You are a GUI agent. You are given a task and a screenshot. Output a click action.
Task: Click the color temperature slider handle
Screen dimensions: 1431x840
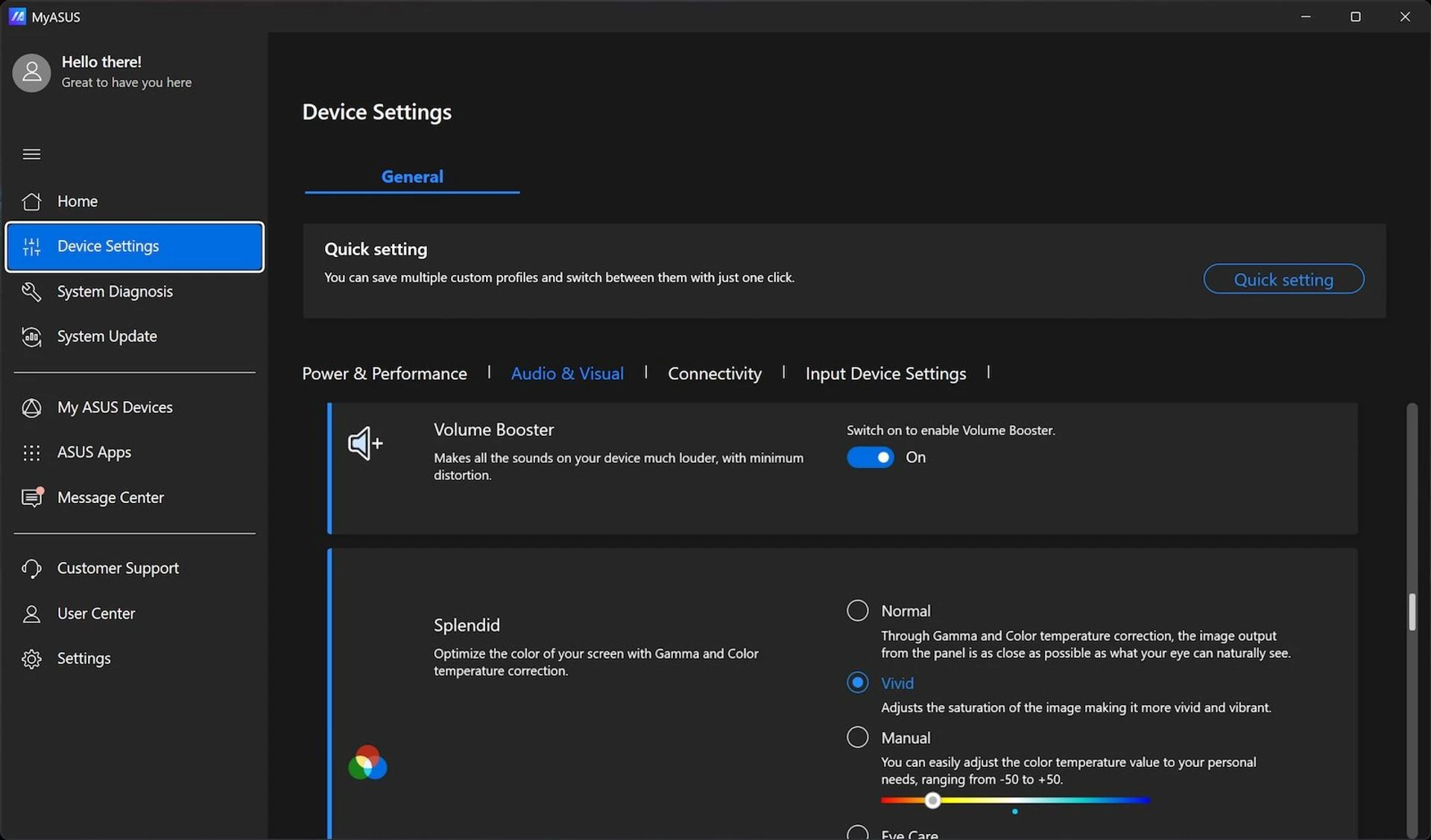click(x=932, y=800)
